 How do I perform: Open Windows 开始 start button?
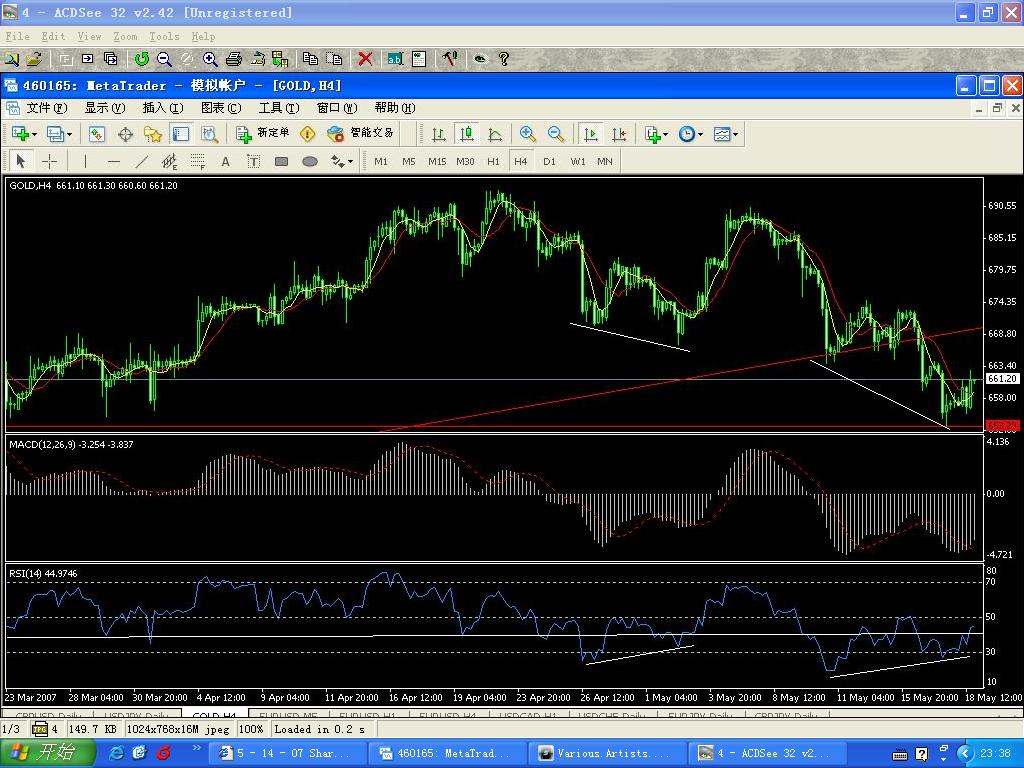click(x=48, y=752)
